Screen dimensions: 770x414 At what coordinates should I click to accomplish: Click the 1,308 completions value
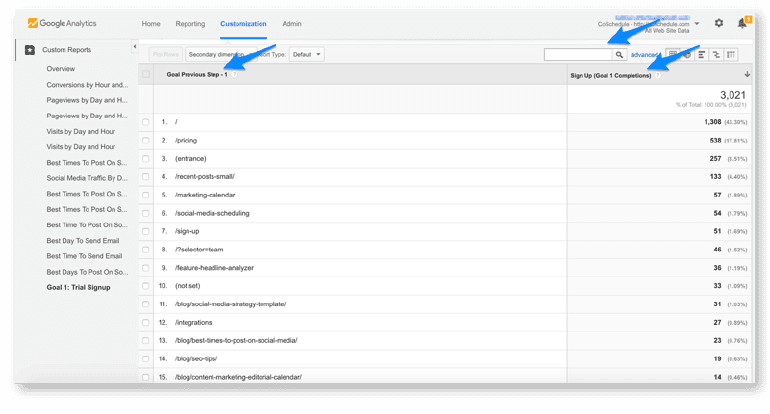[713, 122]
